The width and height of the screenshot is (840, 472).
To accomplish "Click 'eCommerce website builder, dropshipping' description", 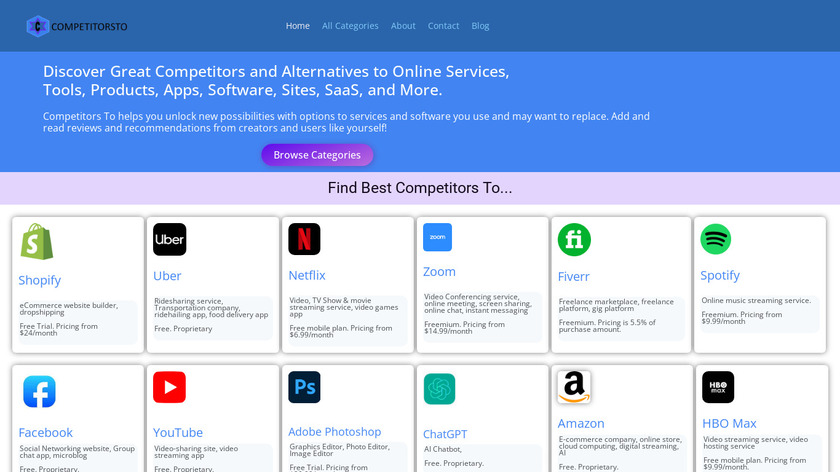I will pyautogui.click(x=69, y=309).
